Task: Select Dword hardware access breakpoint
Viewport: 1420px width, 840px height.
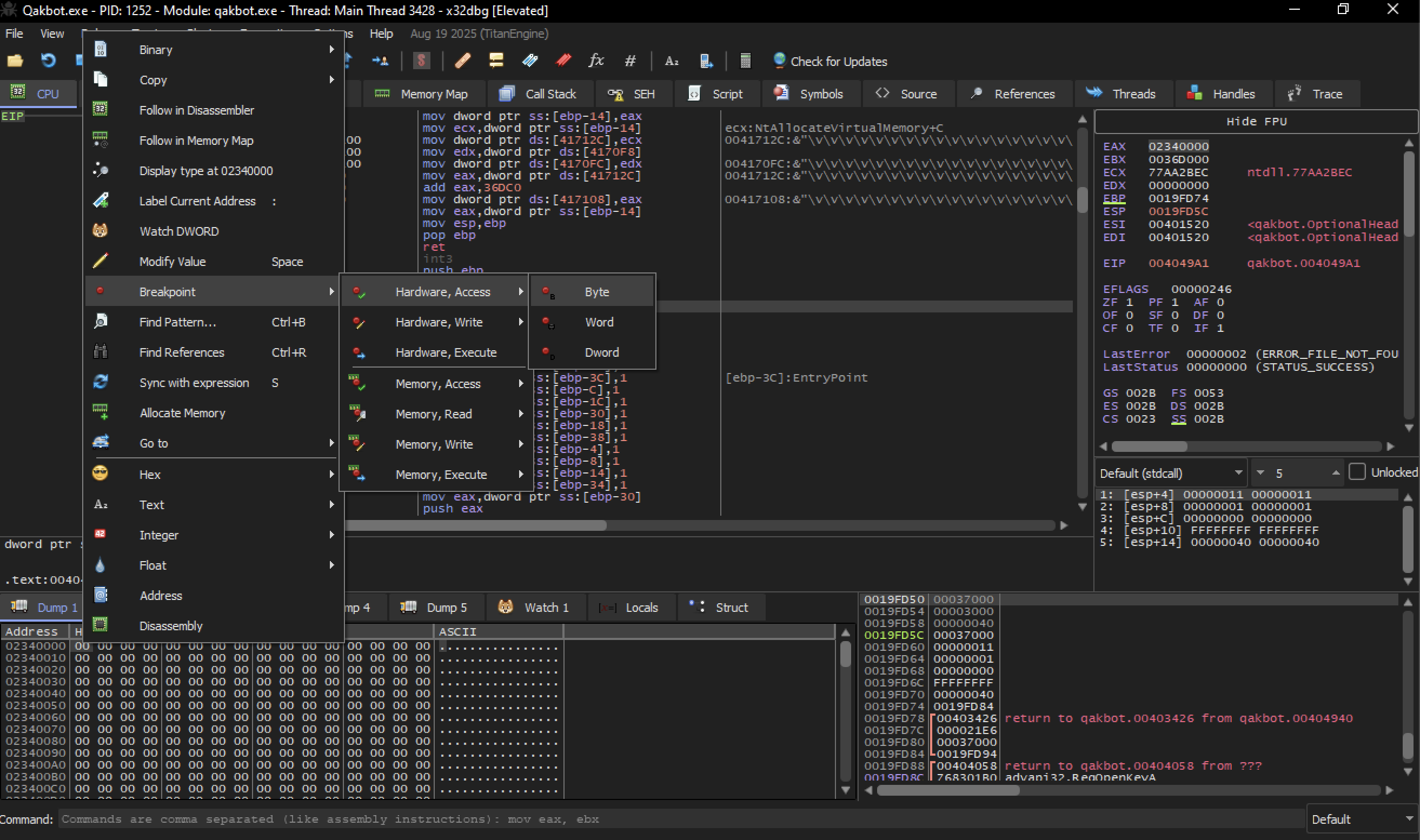Action: point(592,352)
